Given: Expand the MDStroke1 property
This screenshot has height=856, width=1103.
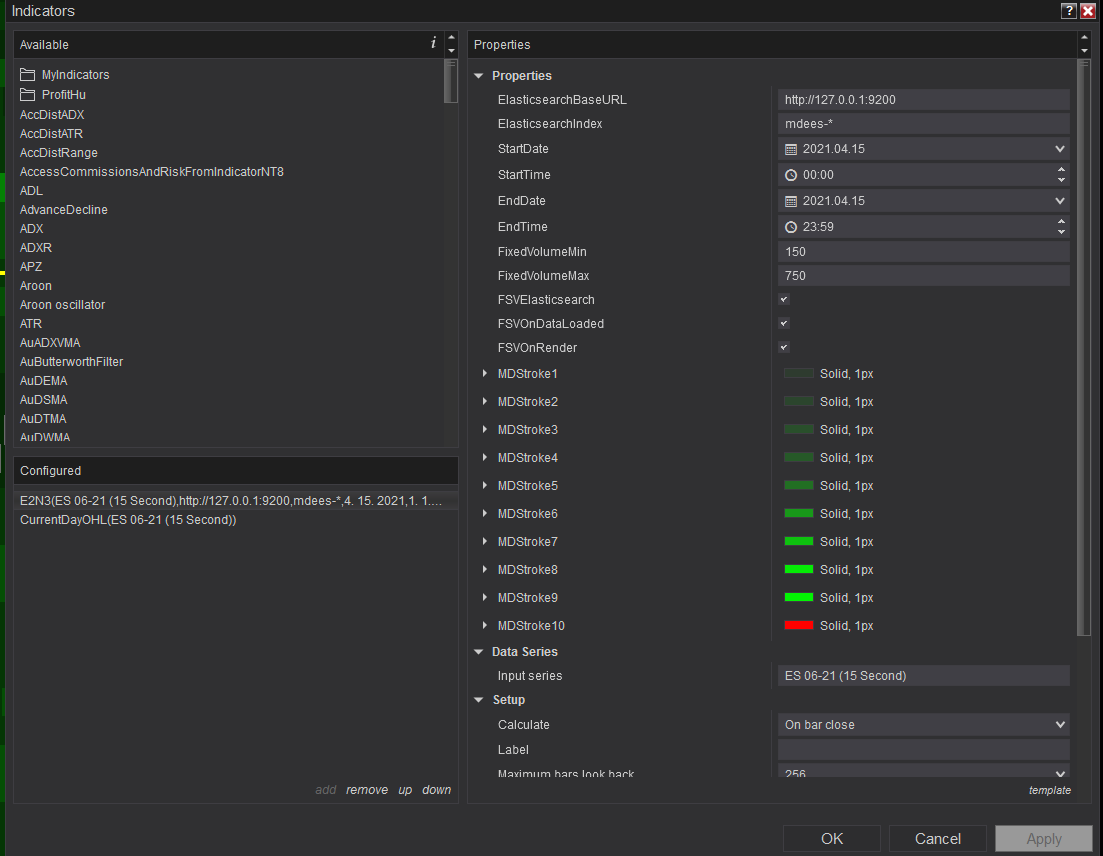Looking at the screenshot, I should pyautogui.click(x=485, y=374).
